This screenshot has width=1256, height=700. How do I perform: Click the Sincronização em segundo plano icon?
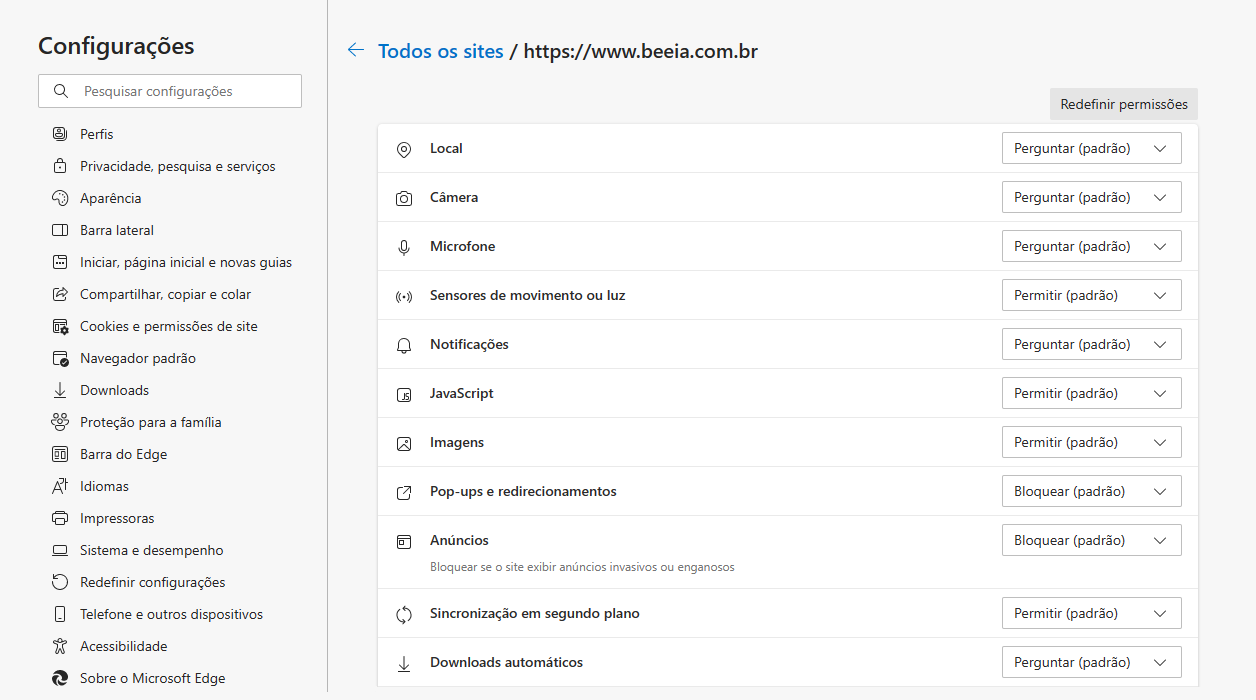click(x=404, y=614)
